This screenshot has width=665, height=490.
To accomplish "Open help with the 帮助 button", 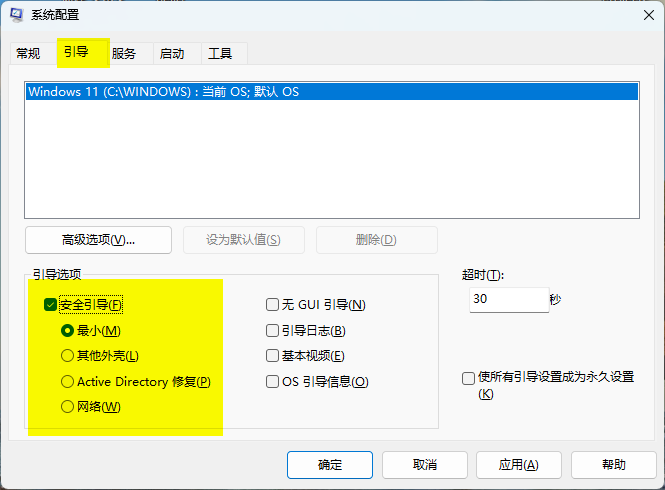I will point(614,465).
